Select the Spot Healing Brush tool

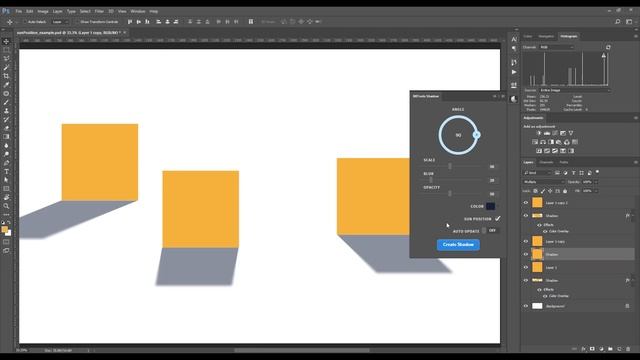pyautogui.click(x=6, y=93)
